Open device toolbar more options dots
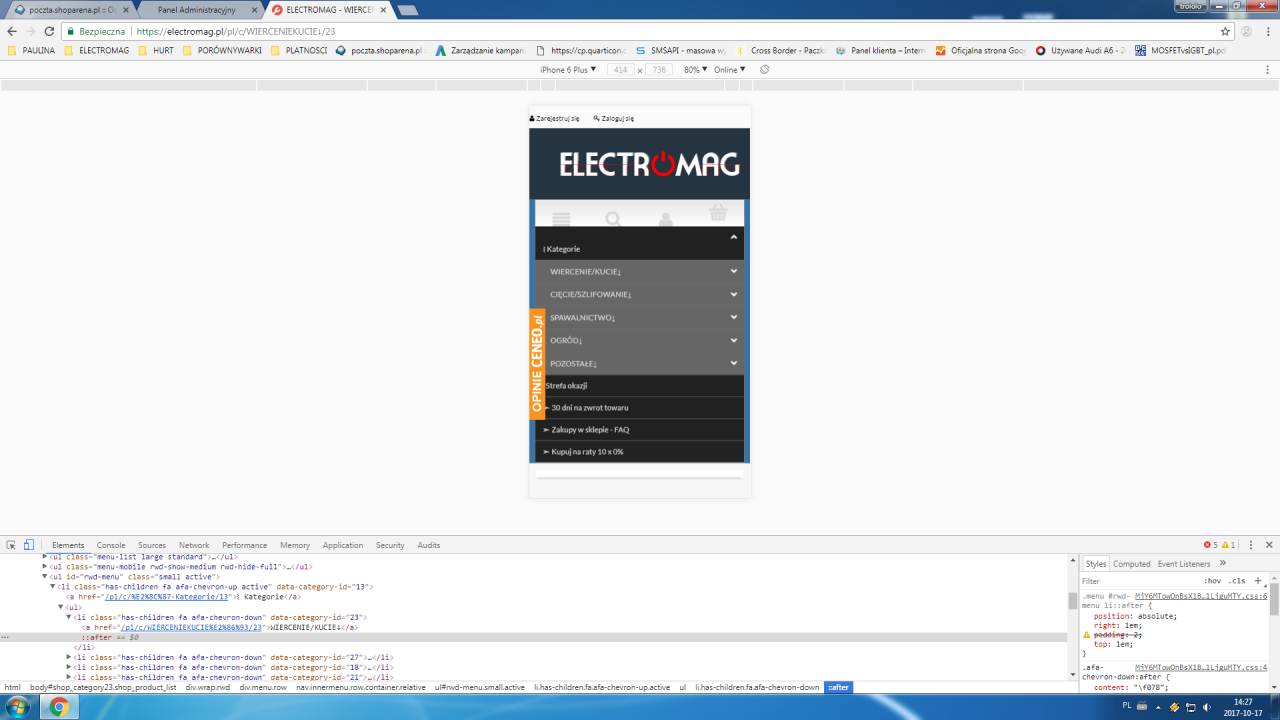1280x720 pixels. [1267, 70]
